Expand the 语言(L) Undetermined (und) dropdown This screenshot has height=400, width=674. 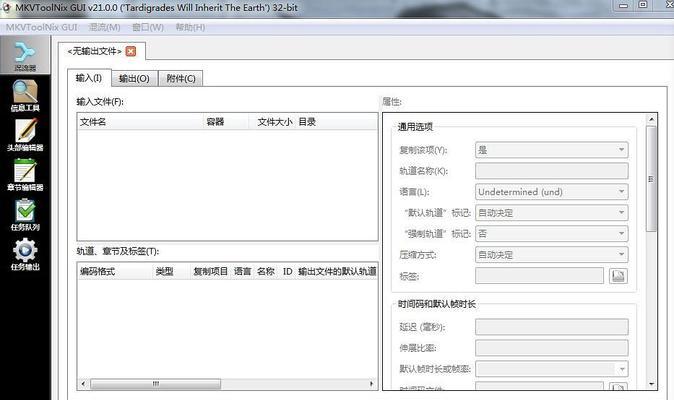[x=551, y=192]
